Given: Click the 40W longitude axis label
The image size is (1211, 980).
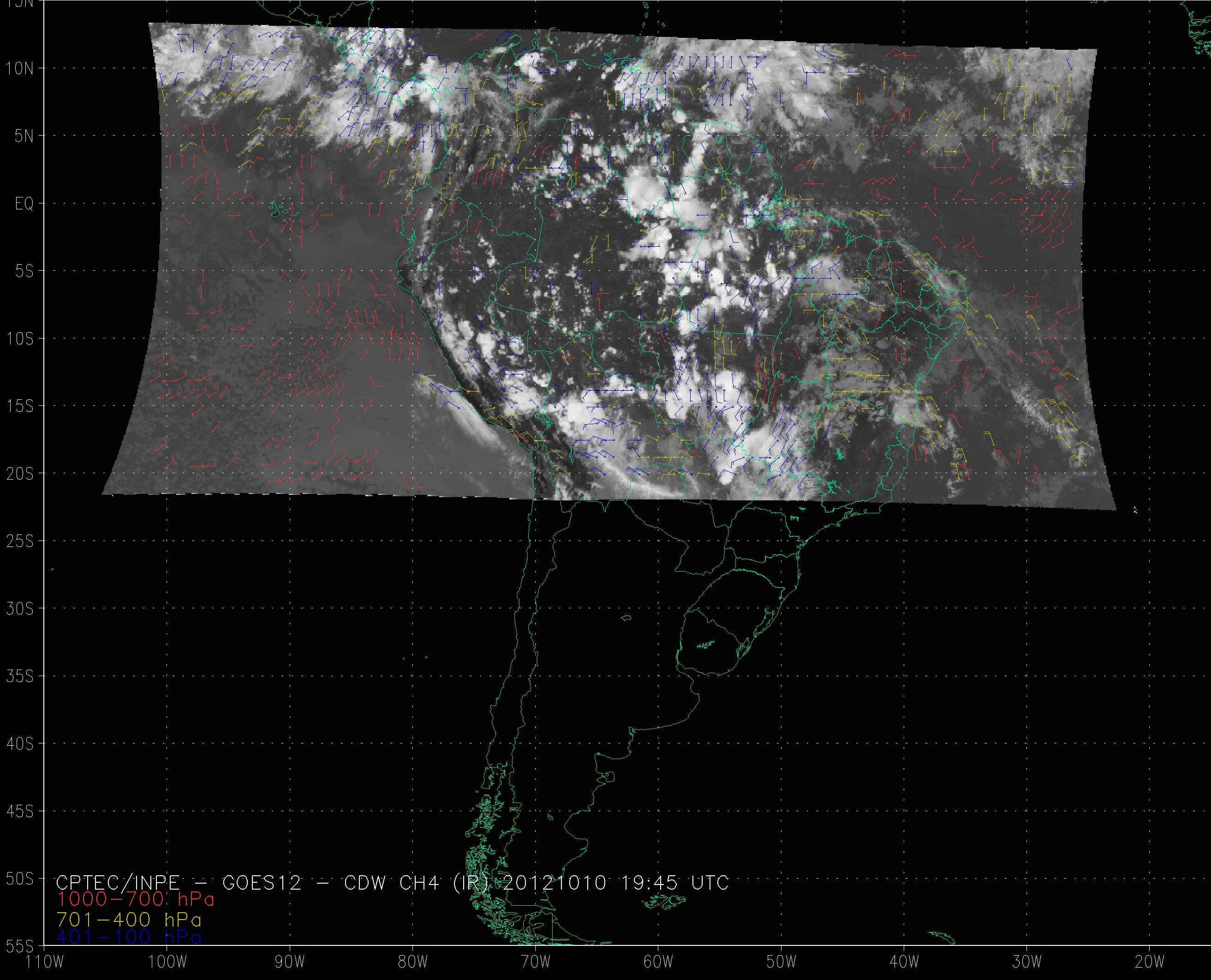Looking at the screenshot, I should (x=904, y=962).
